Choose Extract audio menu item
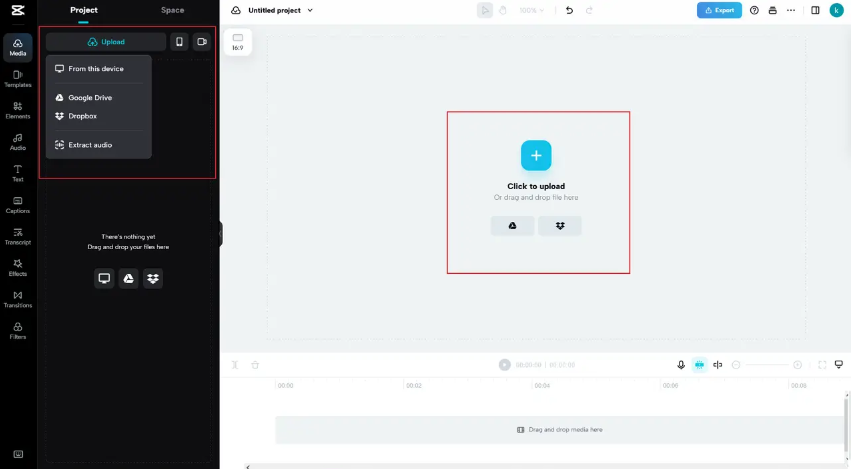This screenshot has width=851, height=469. click(98, 145)
